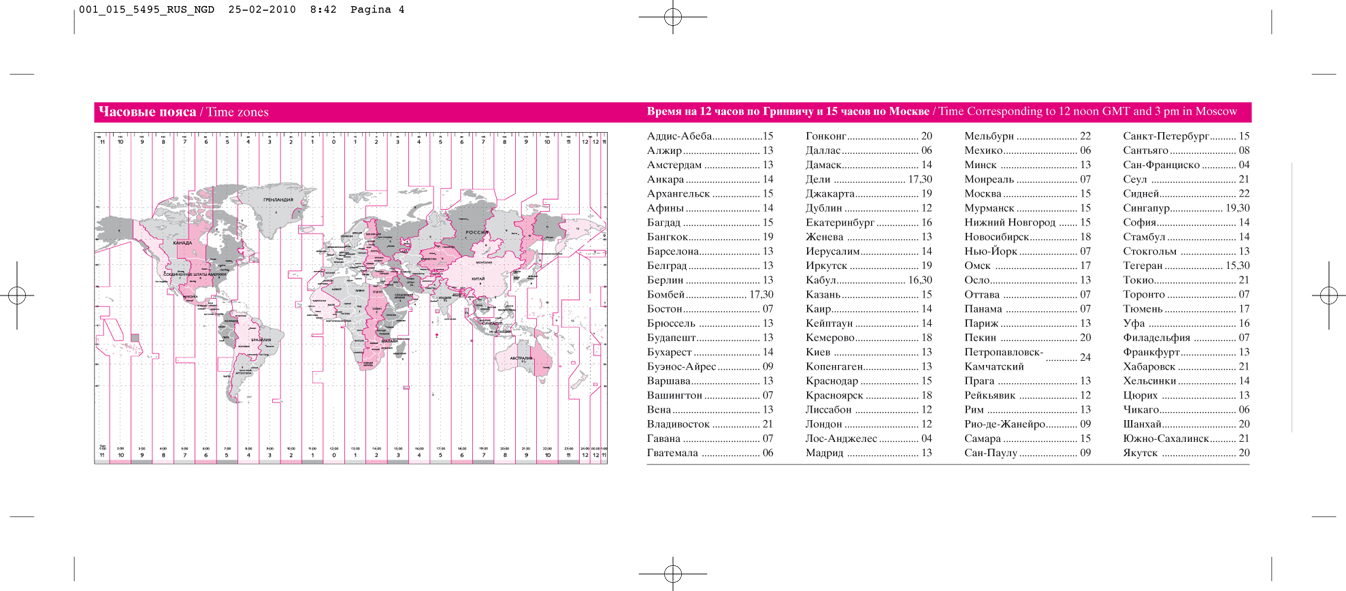Select the 'Джакарта 19' row

pyautogui.click(x=869, y=194)
